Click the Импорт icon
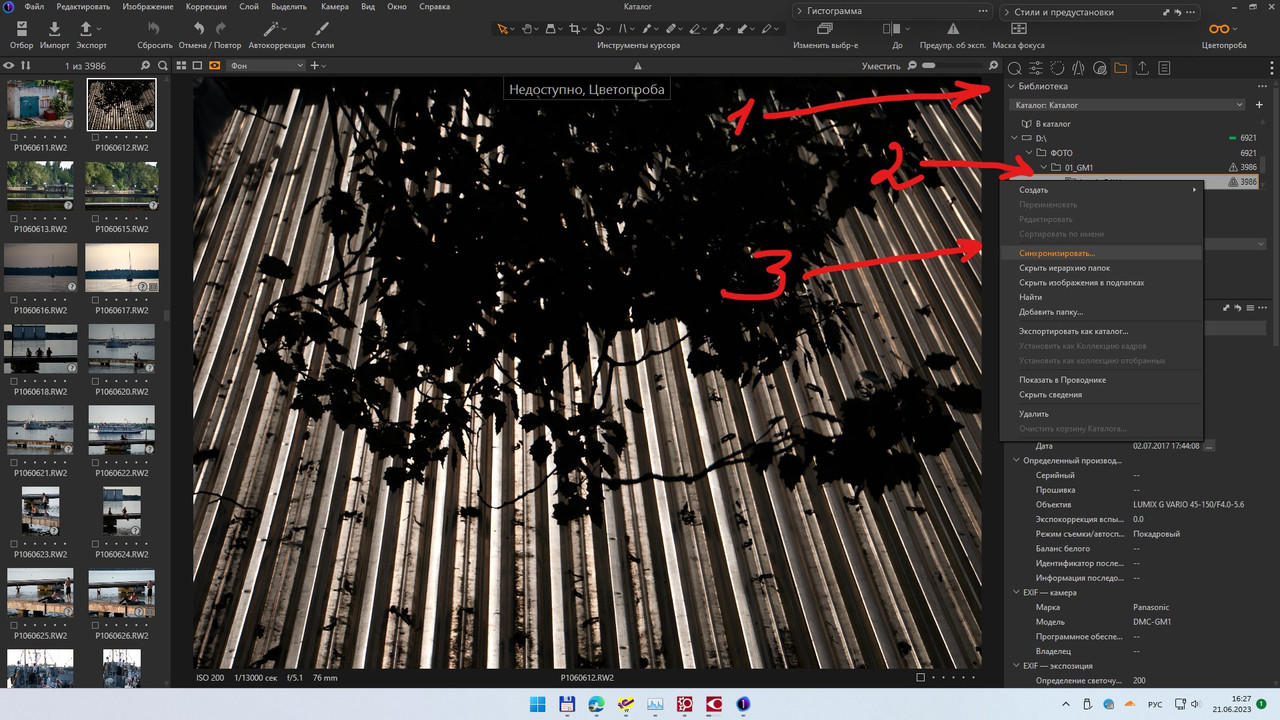Image resolution: width=1280 pixels, height=720 pixels. [x=54, y=29]
